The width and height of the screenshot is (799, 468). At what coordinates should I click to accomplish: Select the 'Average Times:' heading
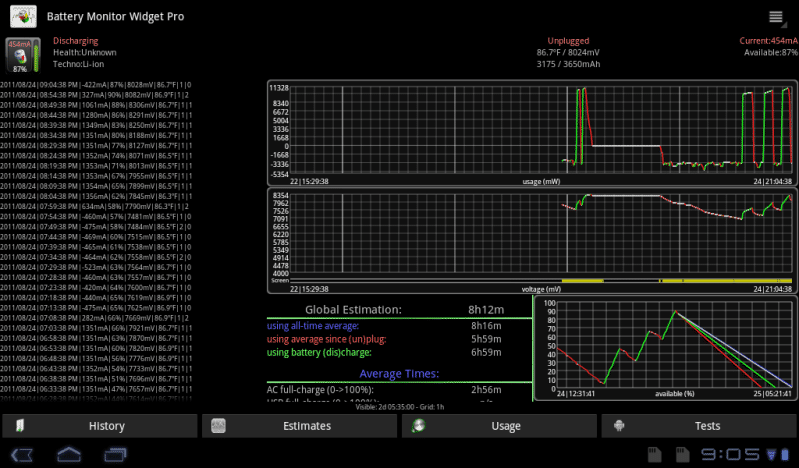click(399, 374)
